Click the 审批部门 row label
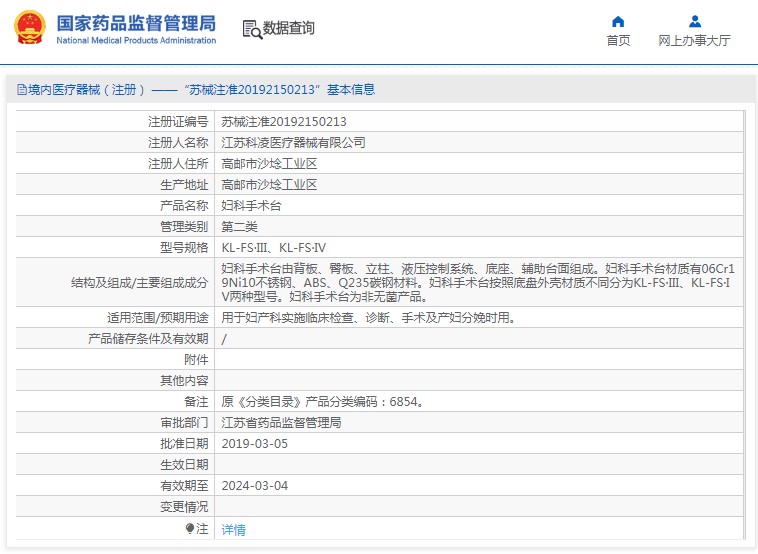This screenshot has width=758, height=554. point(184,423)
